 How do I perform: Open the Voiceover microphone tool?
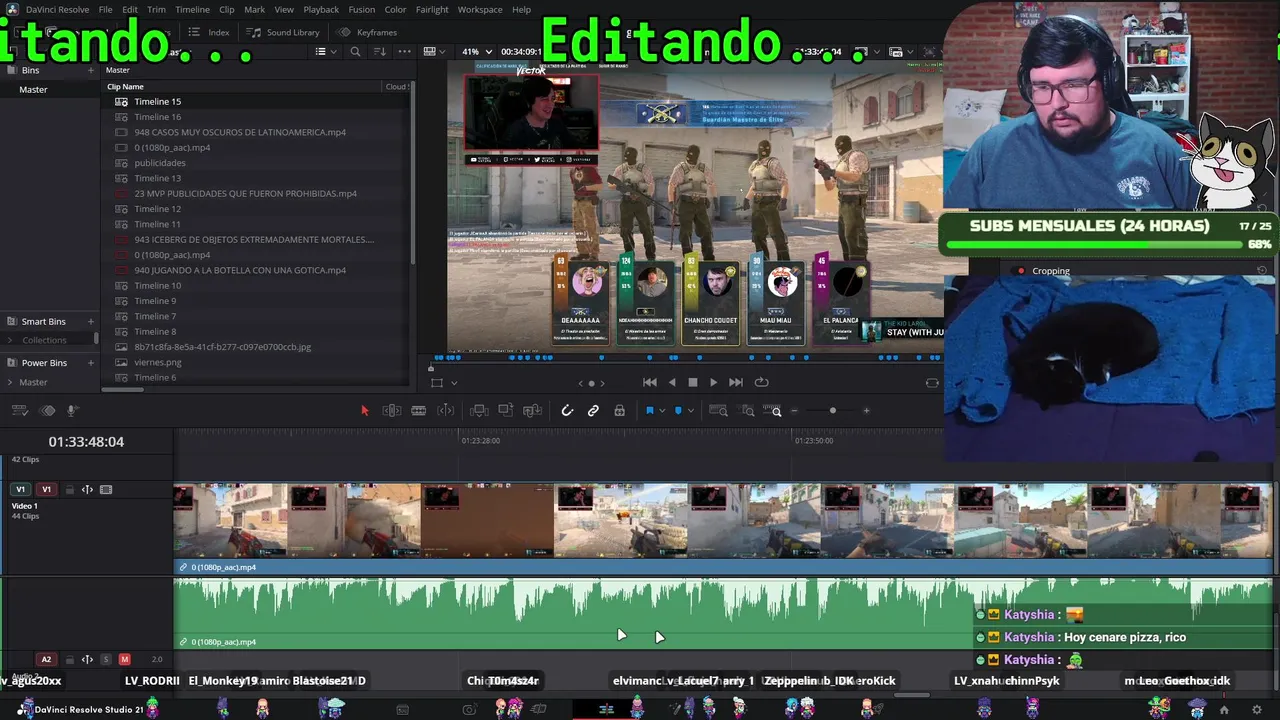coord(72,411)
